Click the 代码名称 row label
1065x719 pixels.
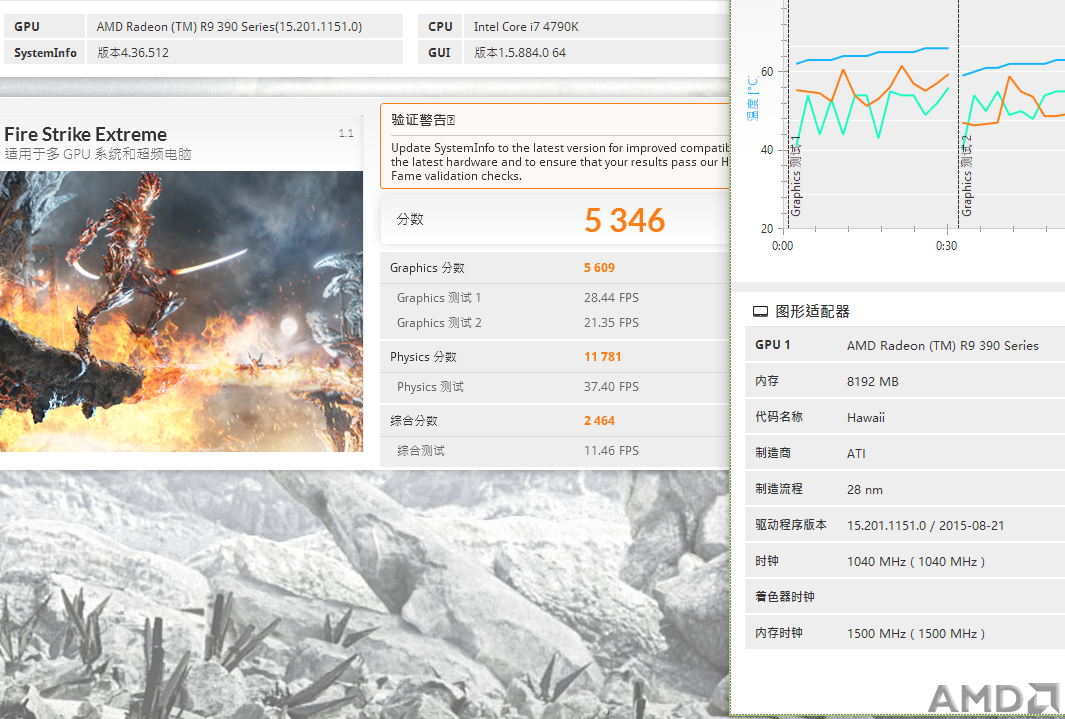[778, 417]
